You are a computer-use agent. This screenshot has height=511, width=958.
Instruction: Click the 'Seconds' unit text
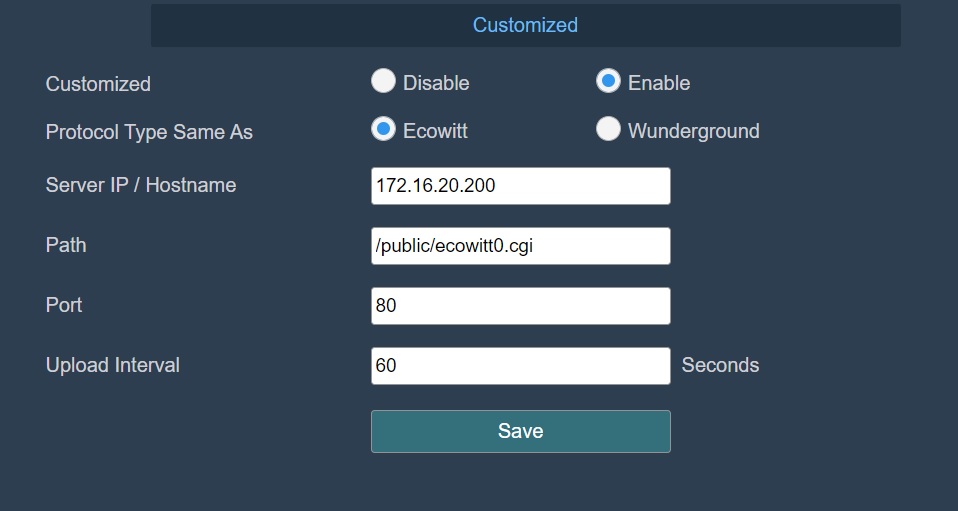(x=720, y=365)
